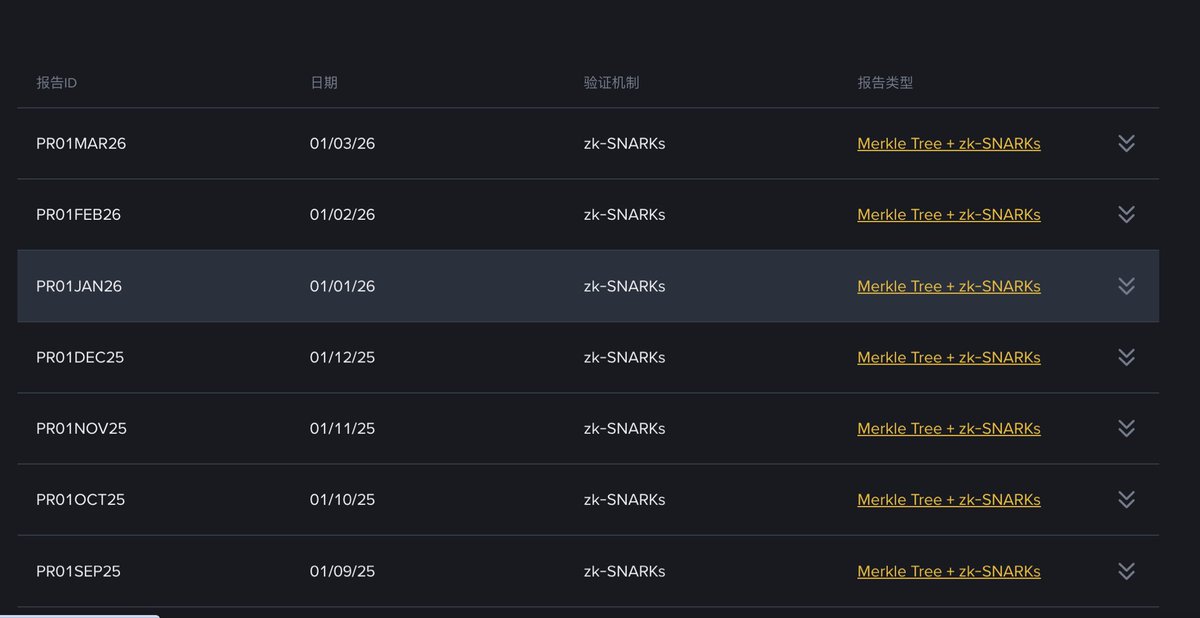Expand the PR01OCT25 report chevron

pos(1126,499)
